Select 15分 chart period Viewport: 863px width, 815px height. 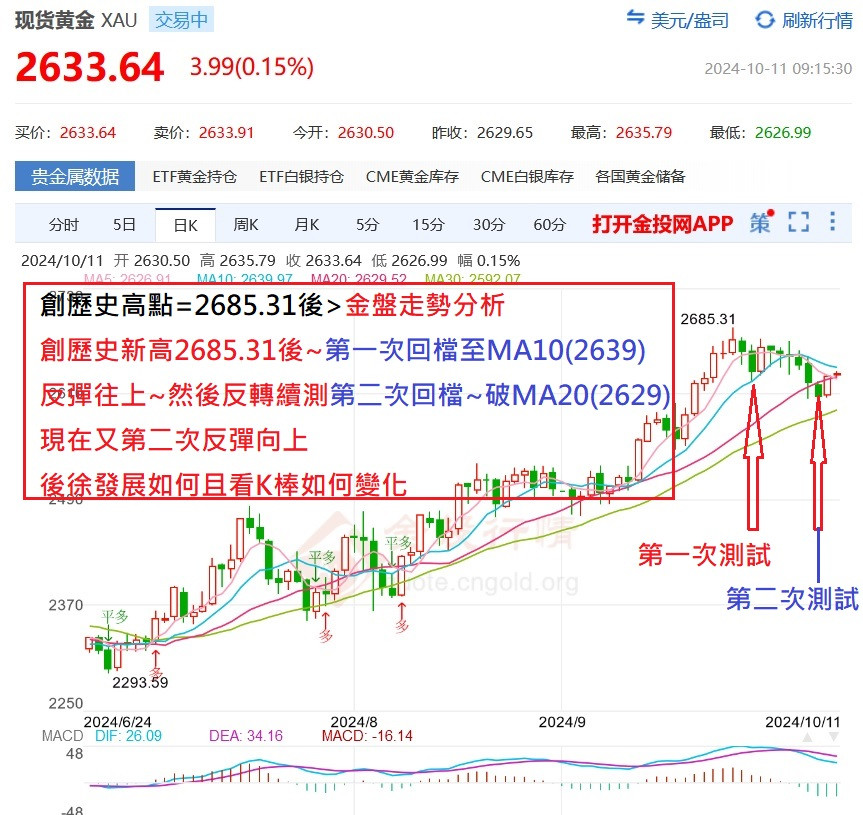pos(428,225)
